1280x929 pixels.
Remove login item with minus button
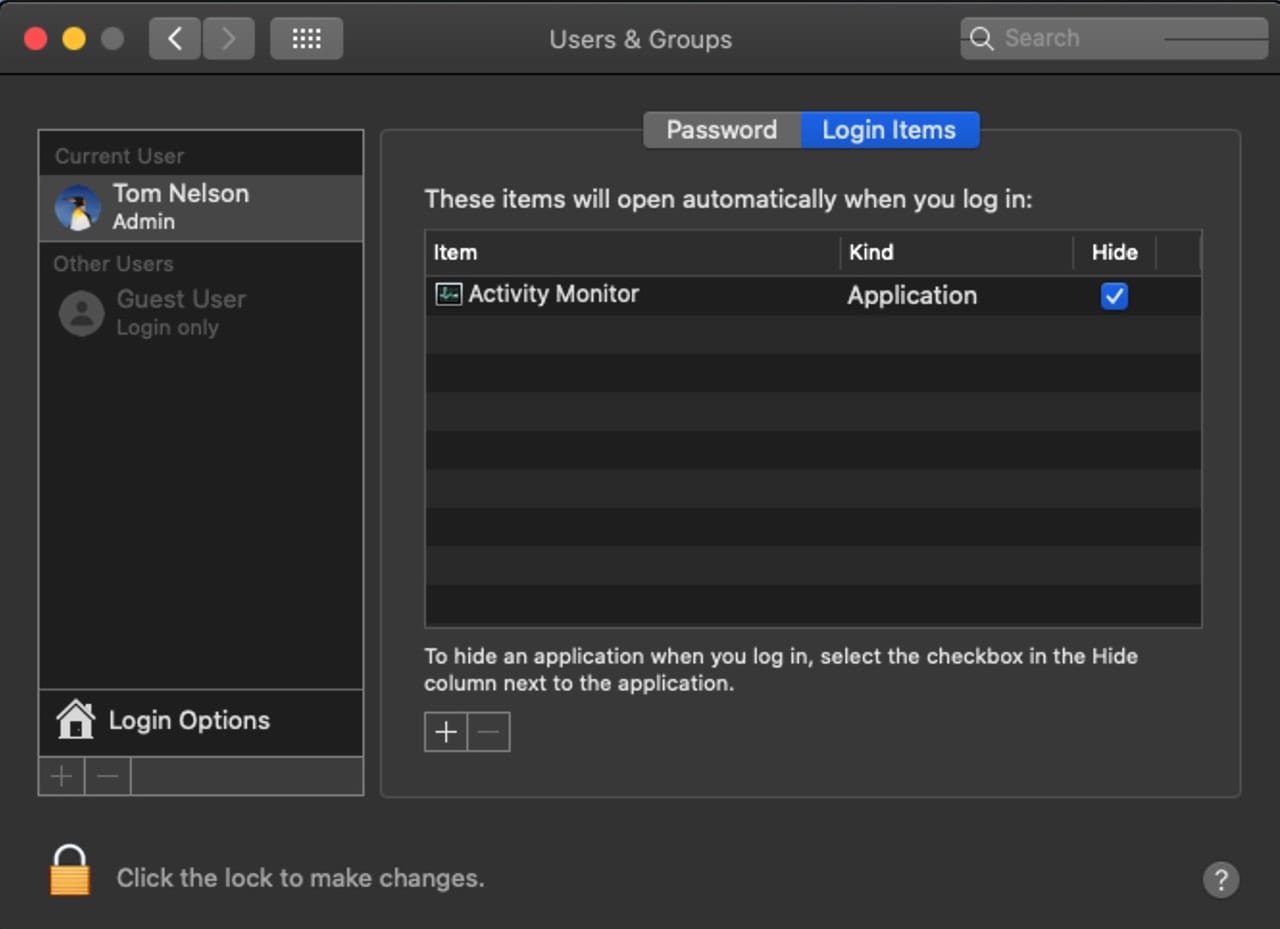tap(489, 732)
